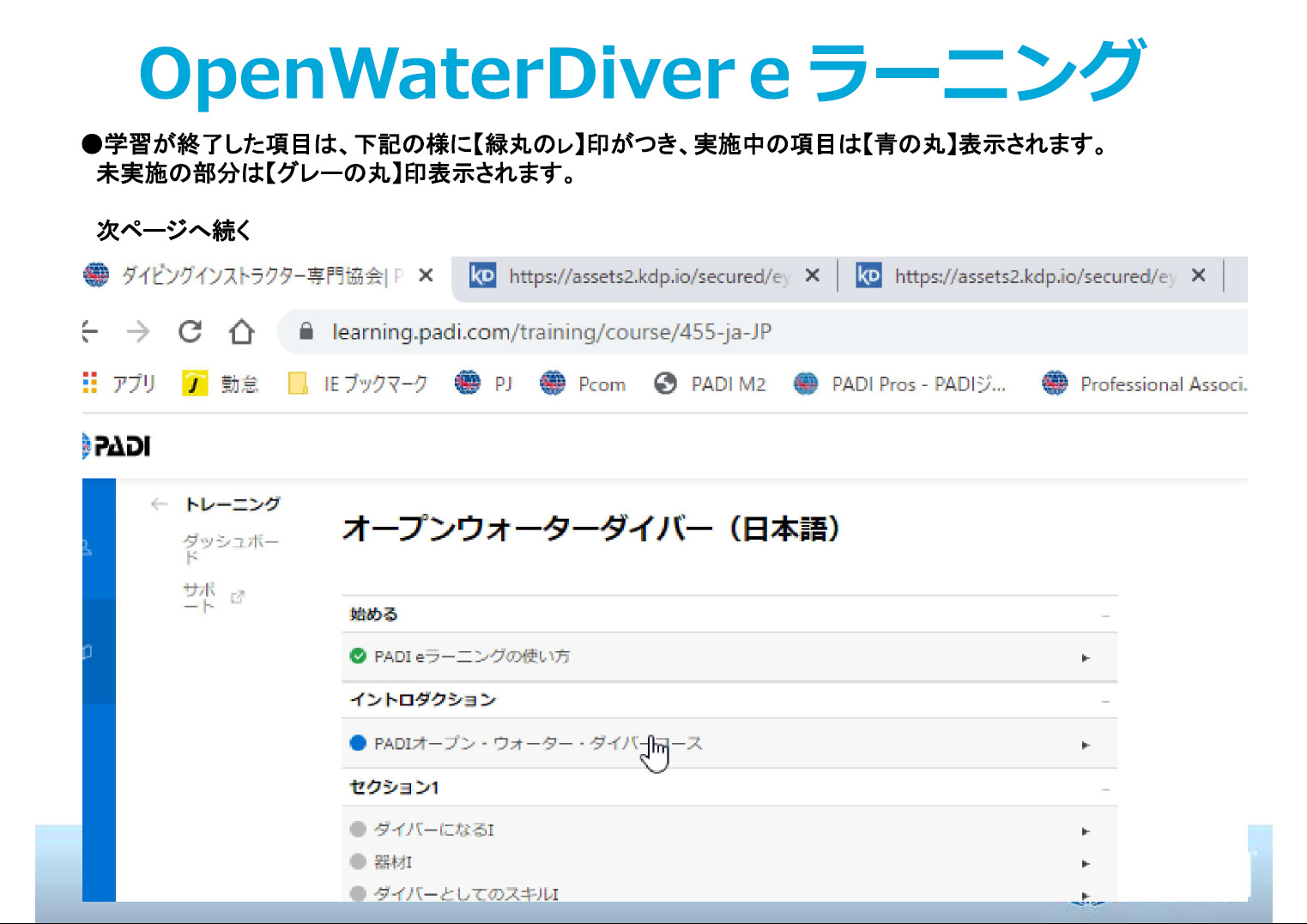This screenshot has height=924, width=1307.
Task: Expand arrow on 器材I row
Action: [x=1086, y=864]
